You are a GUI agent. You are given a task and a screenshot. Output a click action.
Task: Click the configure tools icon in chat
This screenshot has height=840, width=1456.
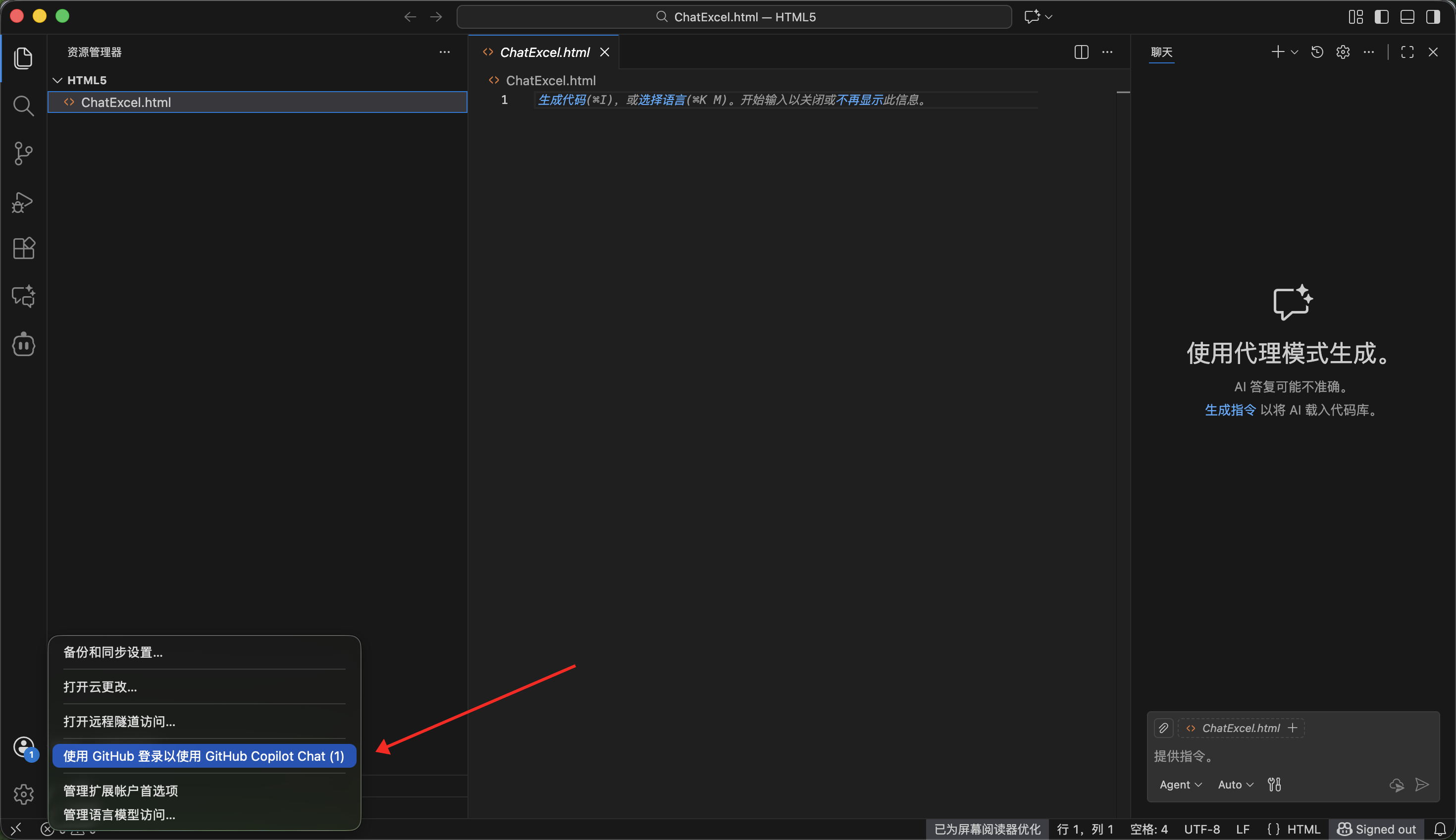point(1274,785)
